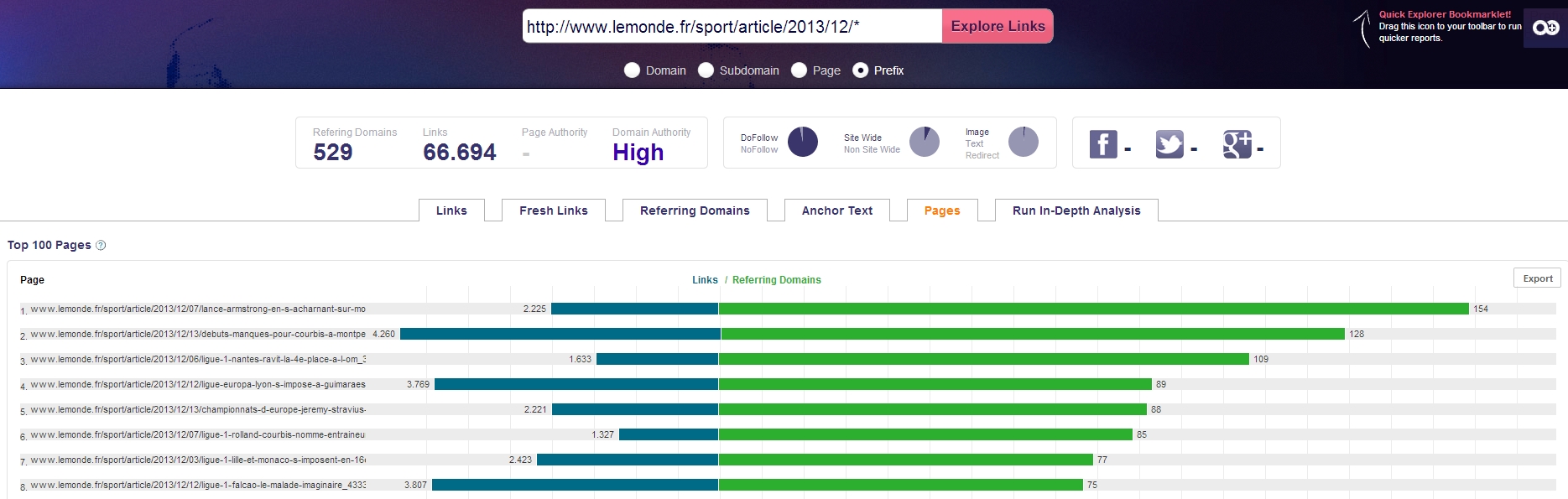This screenshot has height=499, width=1568.
Task: Click the Google Plus share icon
Action: [1237, 144]
